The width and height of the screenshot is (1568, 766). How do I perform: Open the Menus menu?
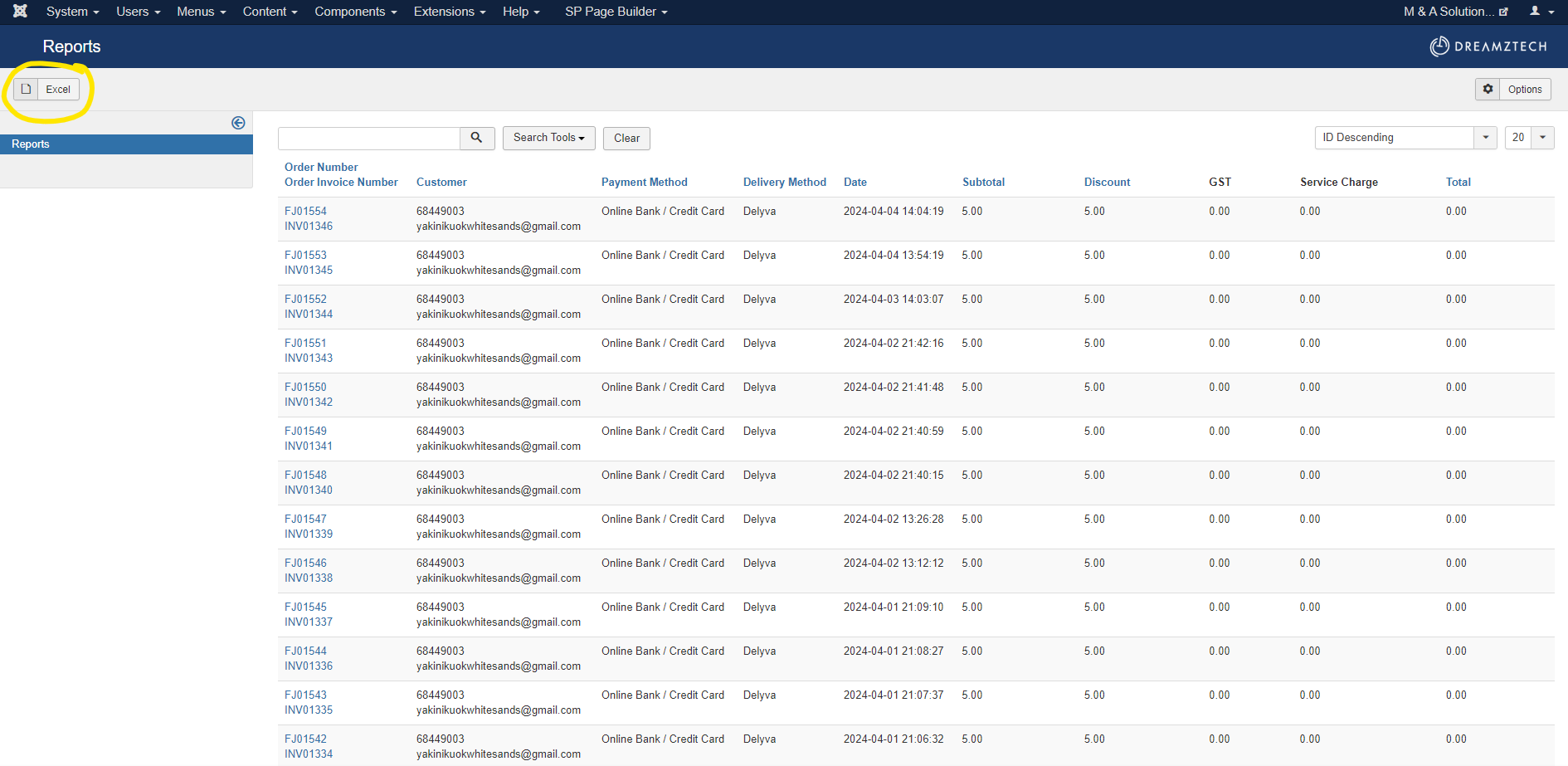tap(201, 12)
